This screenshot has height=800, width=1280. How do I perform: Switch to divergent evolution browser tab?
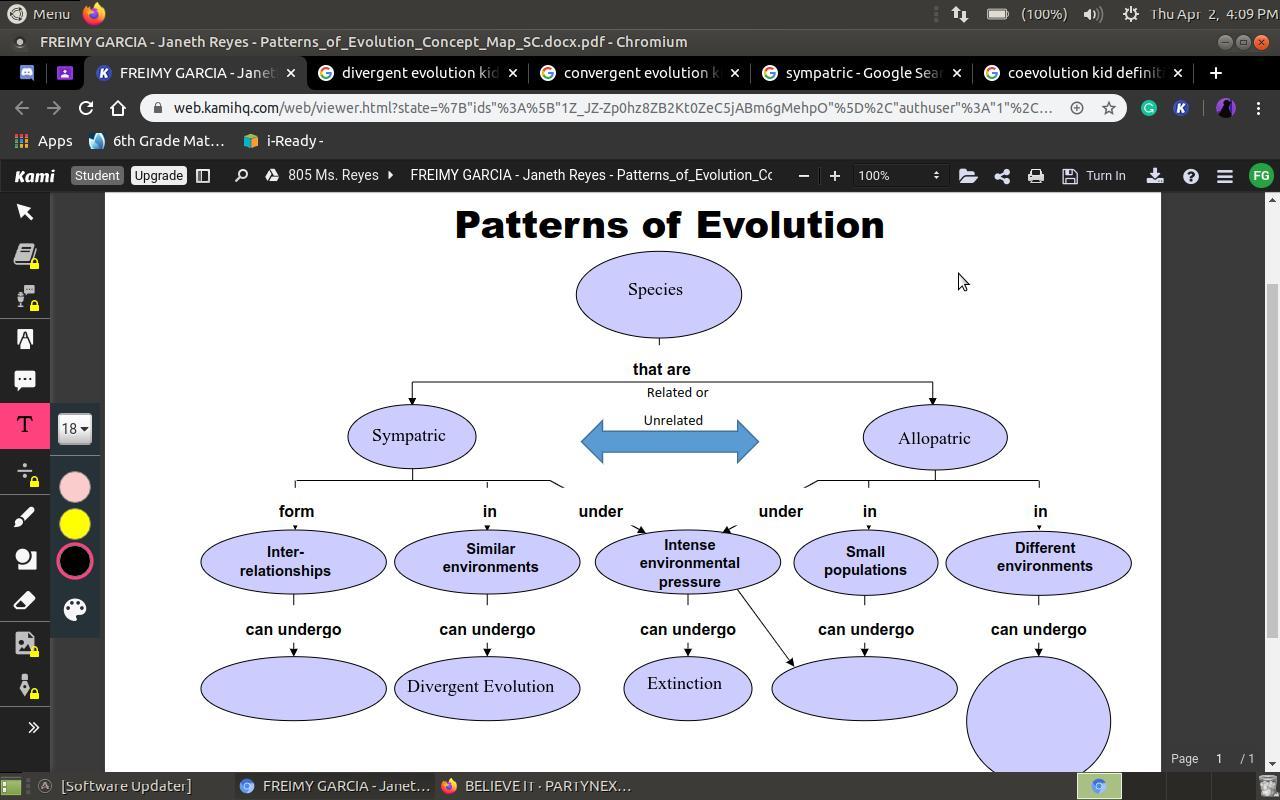point(418,73)
